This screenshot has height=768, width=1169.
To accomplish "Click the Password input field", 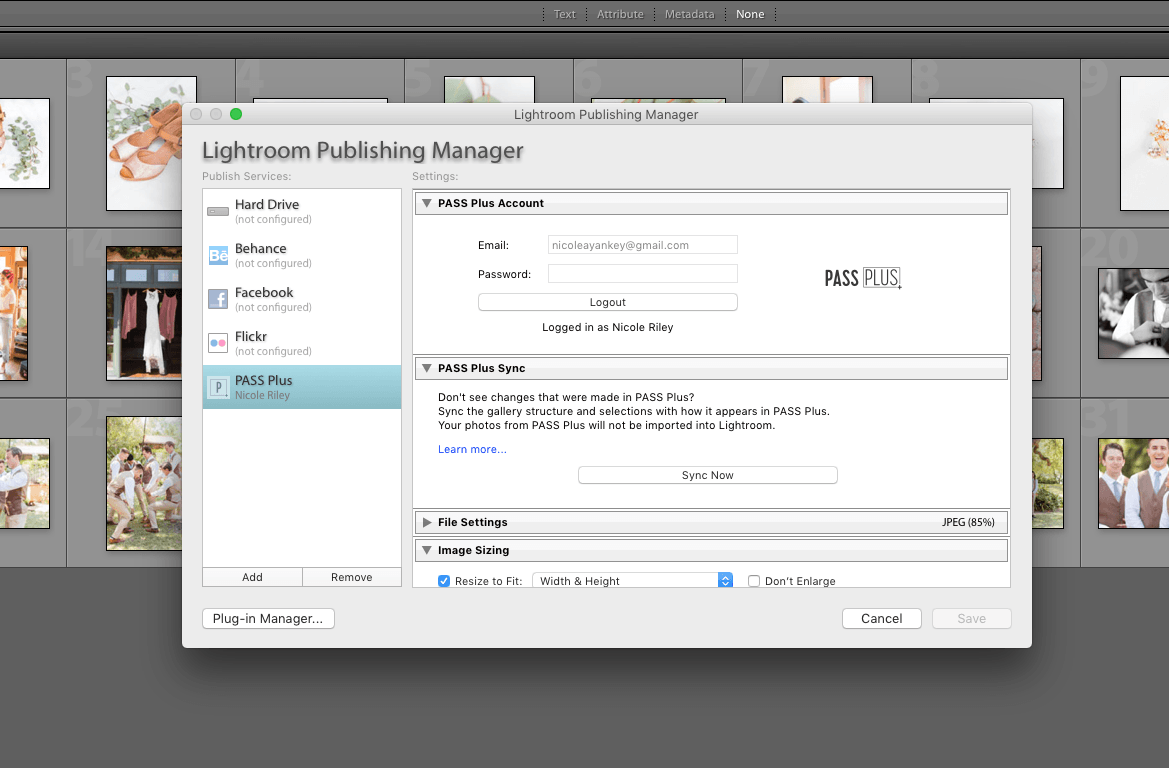I will click(643, 274).
